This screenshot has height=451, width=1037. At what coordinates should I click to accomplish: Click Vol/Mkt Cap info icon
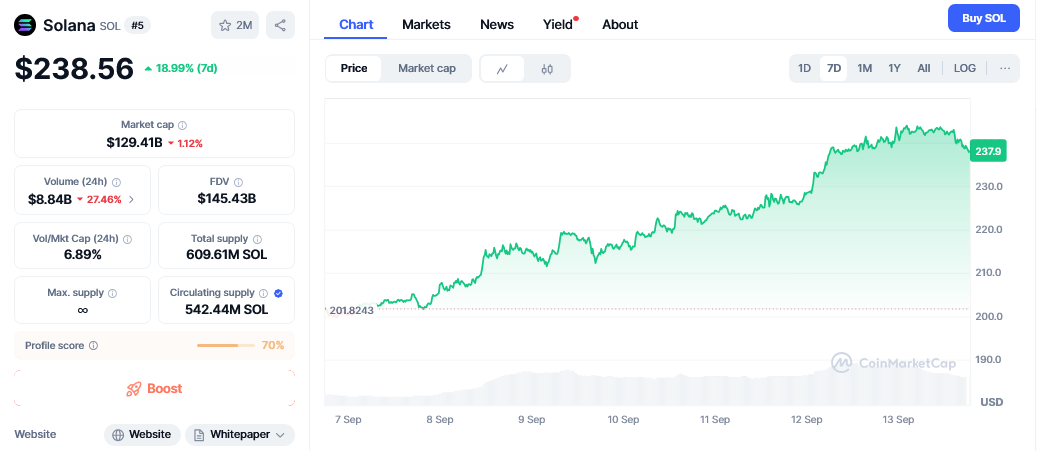(128, 239)
